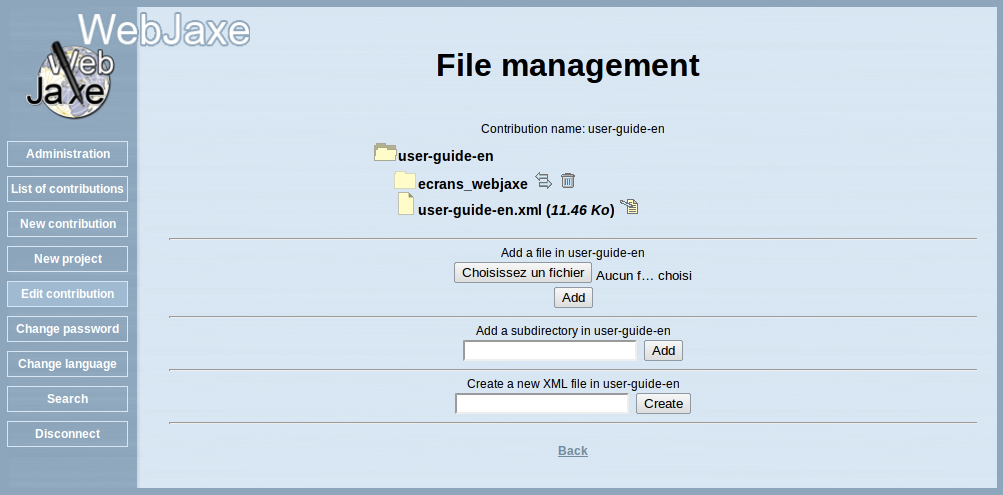Follow the Back link
This screenshot has height=495, width=1003.
[573, 451]
